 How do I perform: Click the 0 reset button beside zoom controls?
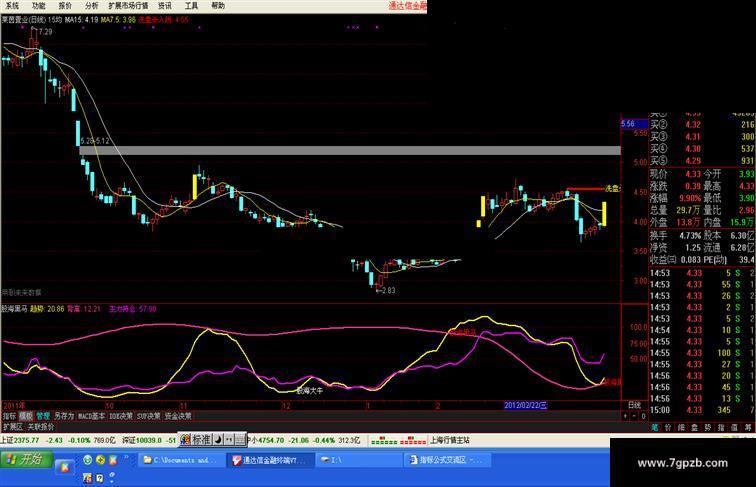point(643,416)
